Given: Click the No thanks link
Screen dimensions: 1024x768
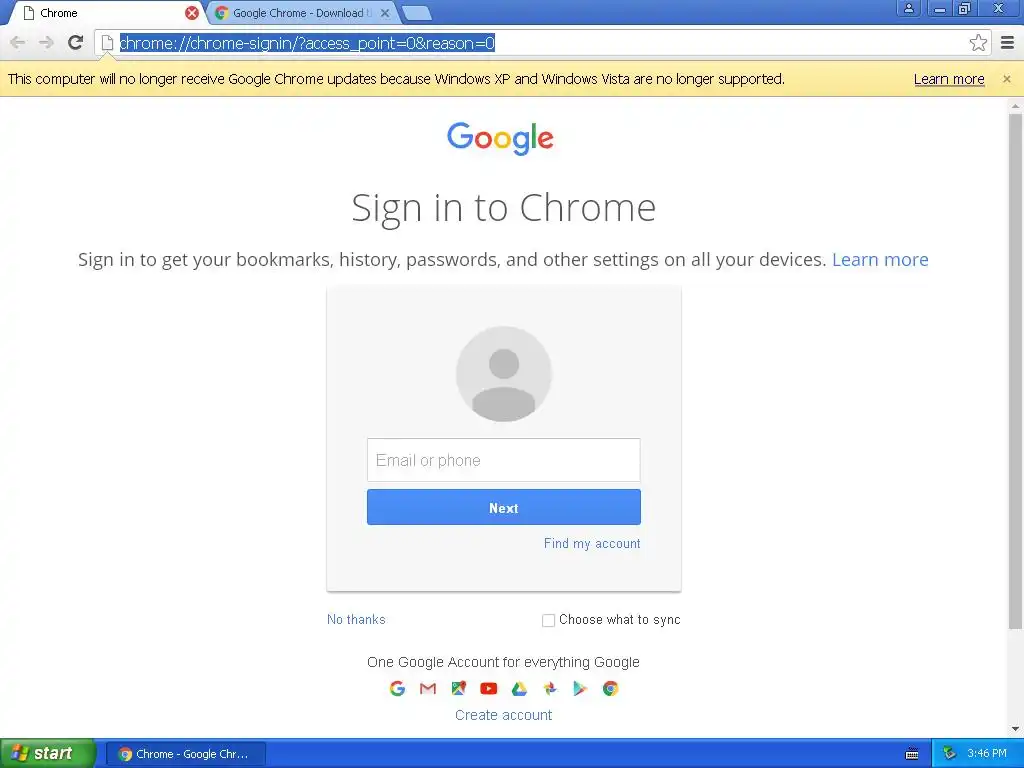Looking at the screenshot, I should click(x=356, y=620).
